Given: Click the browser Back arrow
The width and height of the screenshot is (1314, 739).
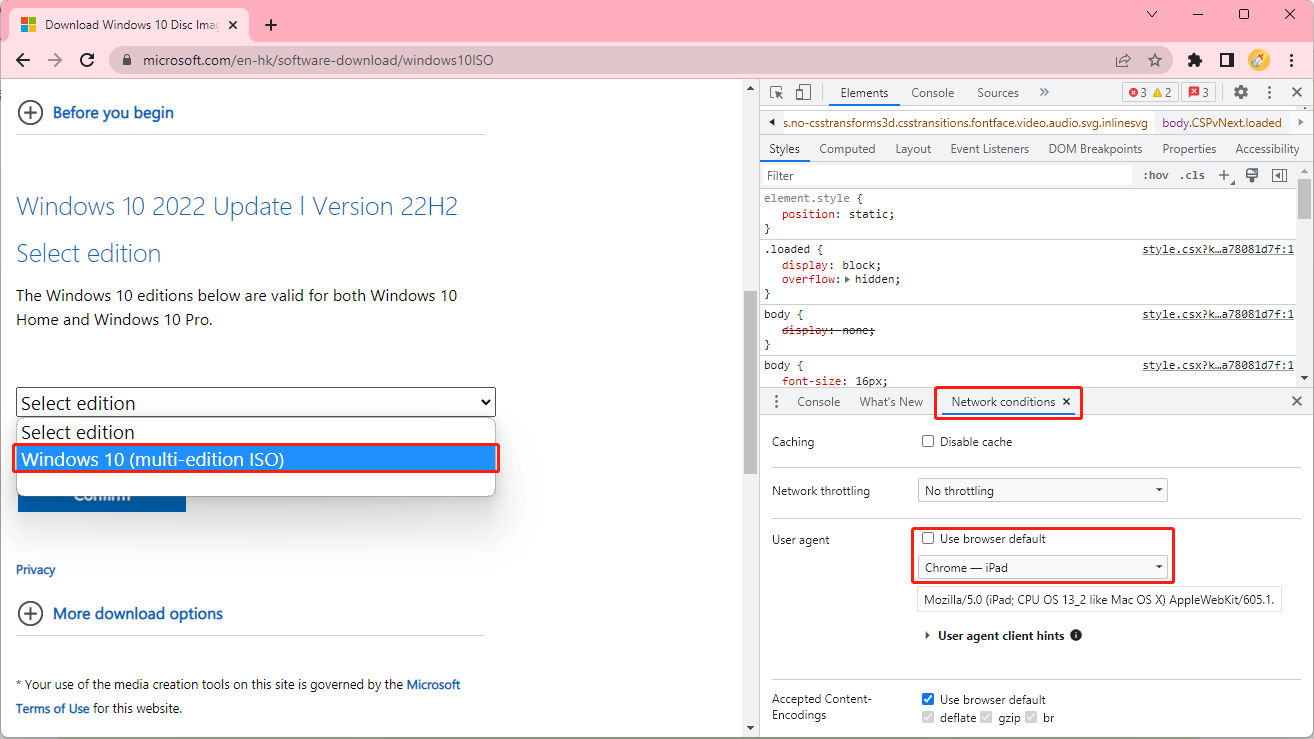Looking at the screenshot, I should click(23, 60).
